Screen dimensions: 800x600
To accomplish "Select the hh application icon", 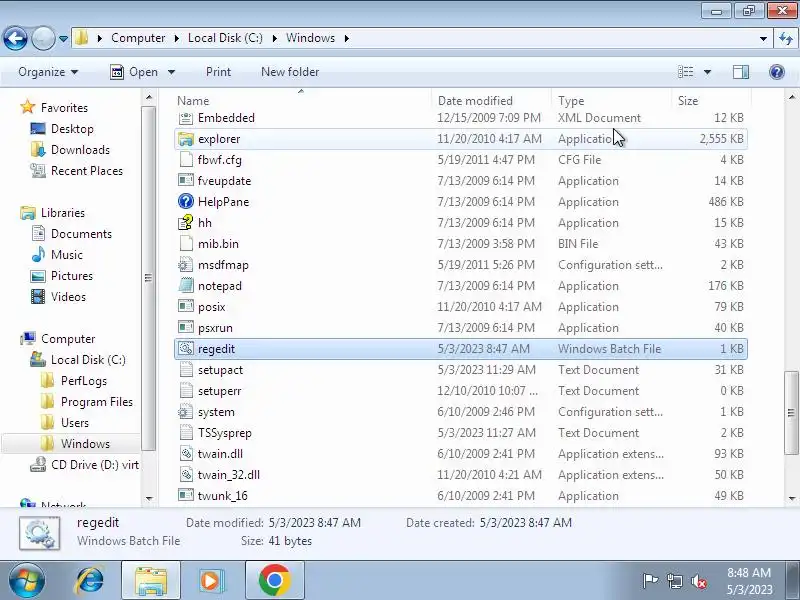I will point(186,222).
